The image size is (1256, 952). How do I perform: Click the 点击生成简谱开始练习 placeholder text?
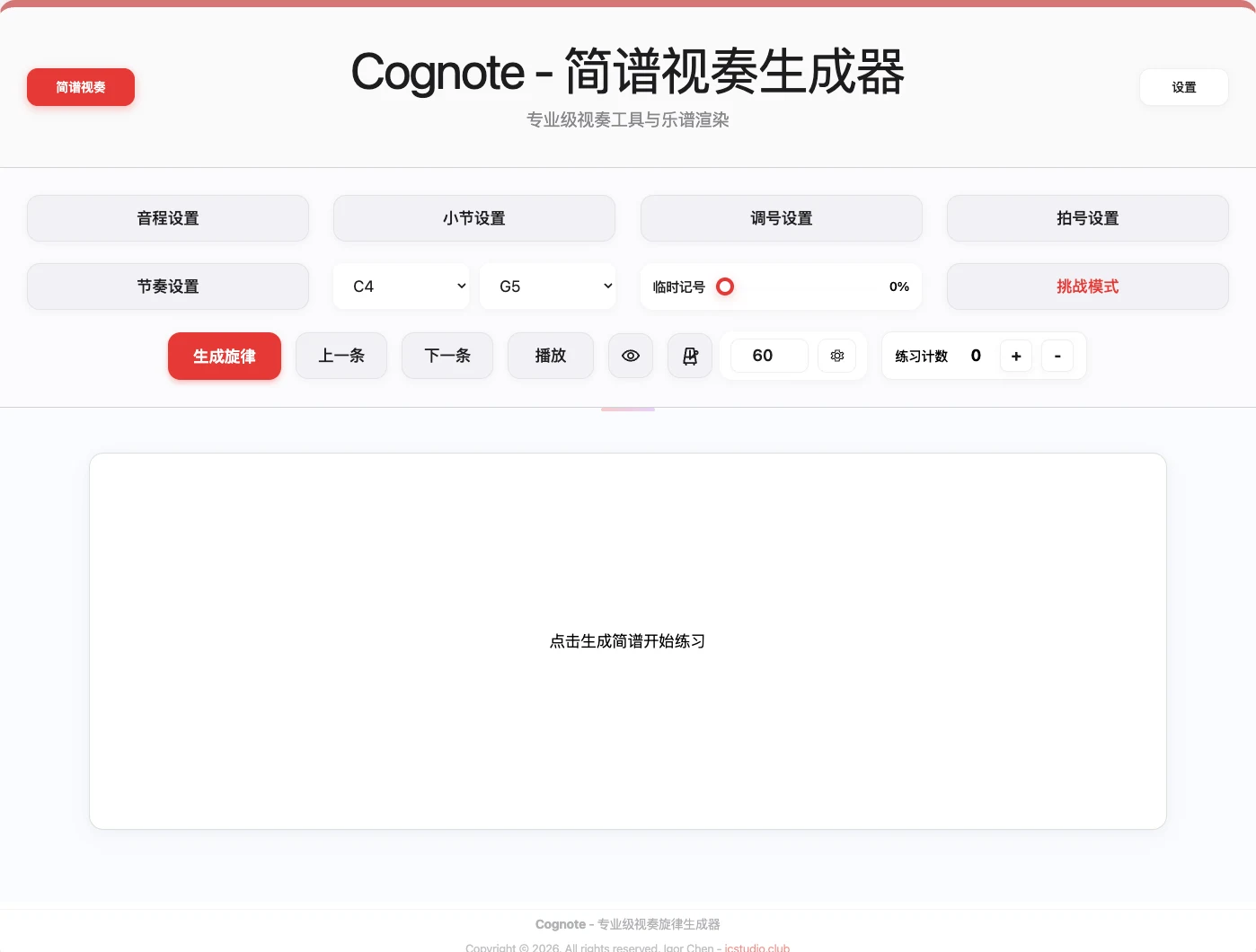628,641
